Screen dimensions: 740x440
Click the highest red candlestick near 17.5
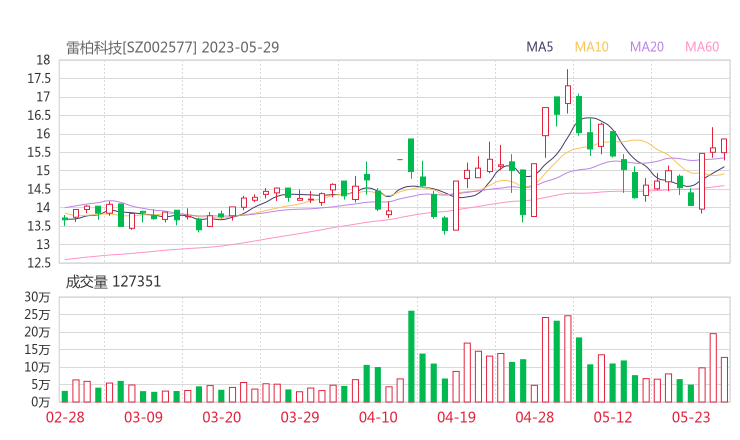pos(568,94)
